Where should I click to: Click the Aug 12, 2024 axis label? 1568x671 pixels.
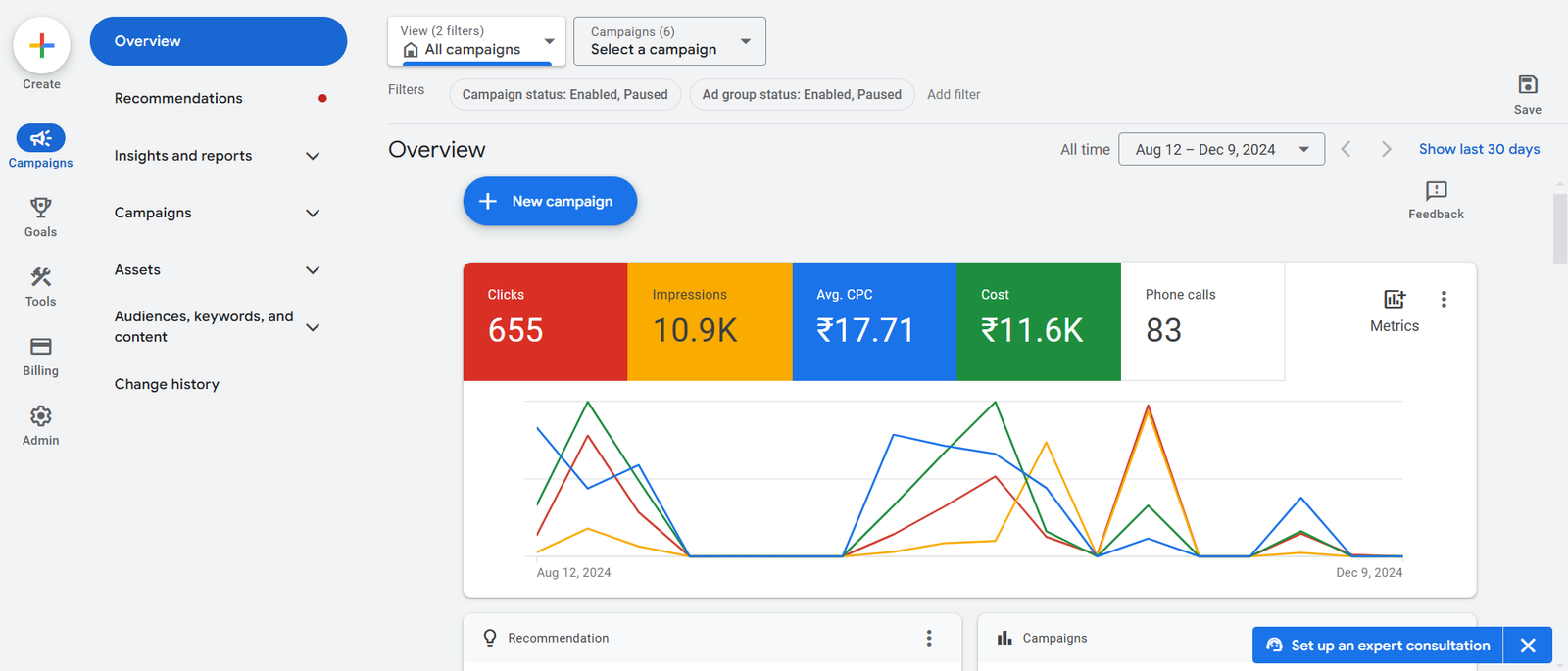pos(573,573)
